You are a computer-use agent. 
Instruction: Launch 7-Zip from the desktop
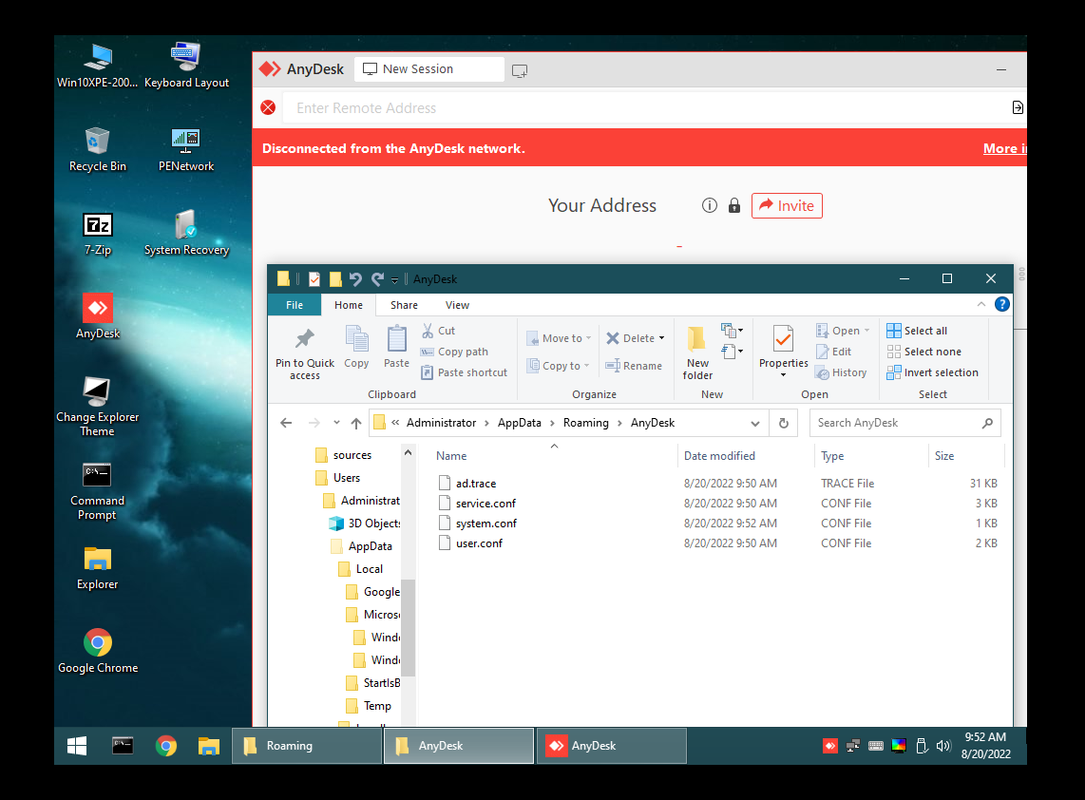tap(98, 233)
